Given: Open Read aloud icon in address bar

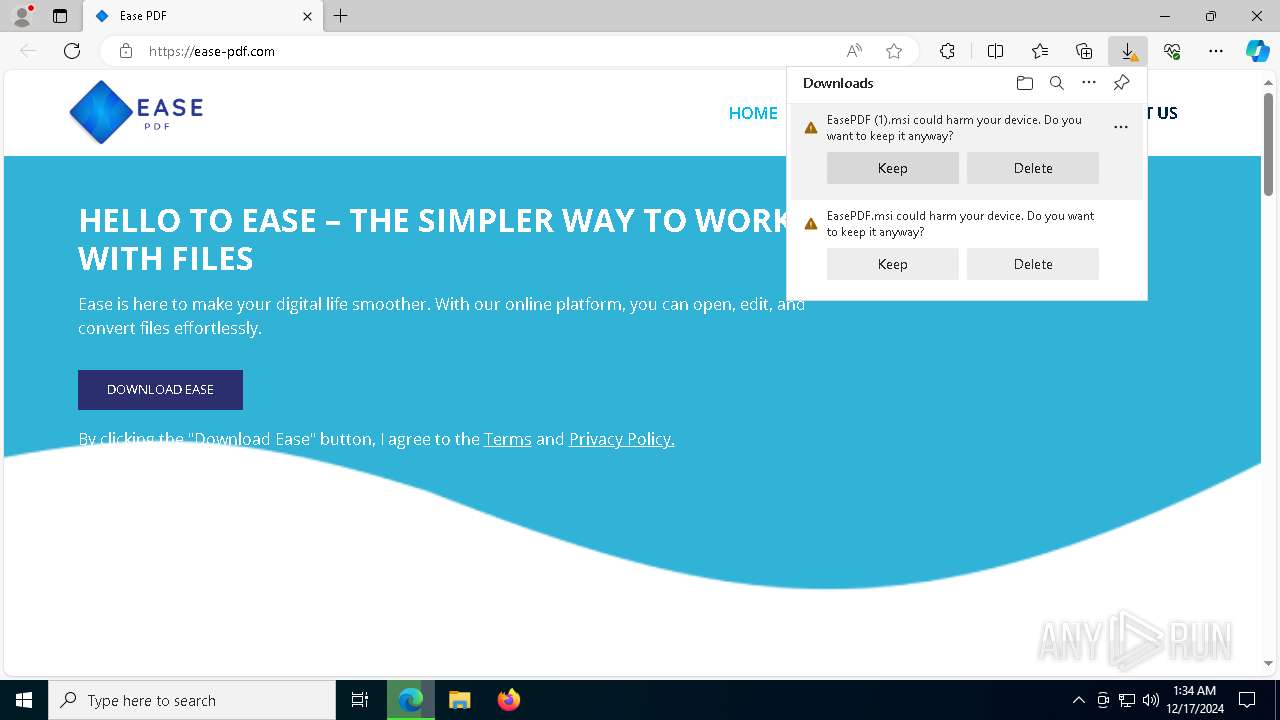Looking at the screenshot, I should (854, 51).
